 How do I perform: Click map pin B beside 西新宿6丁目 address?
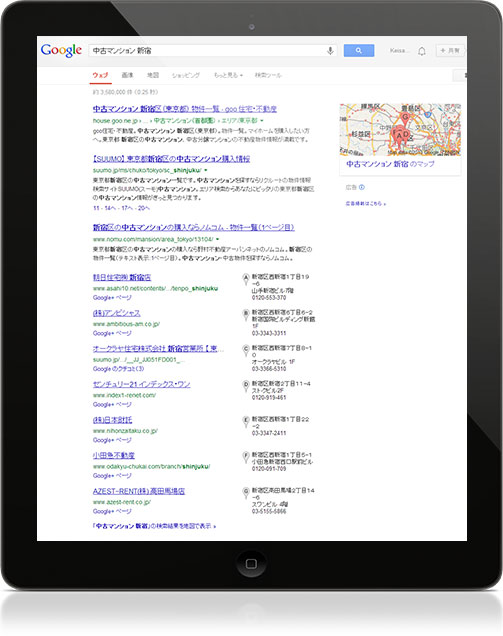tap(245, 315)
